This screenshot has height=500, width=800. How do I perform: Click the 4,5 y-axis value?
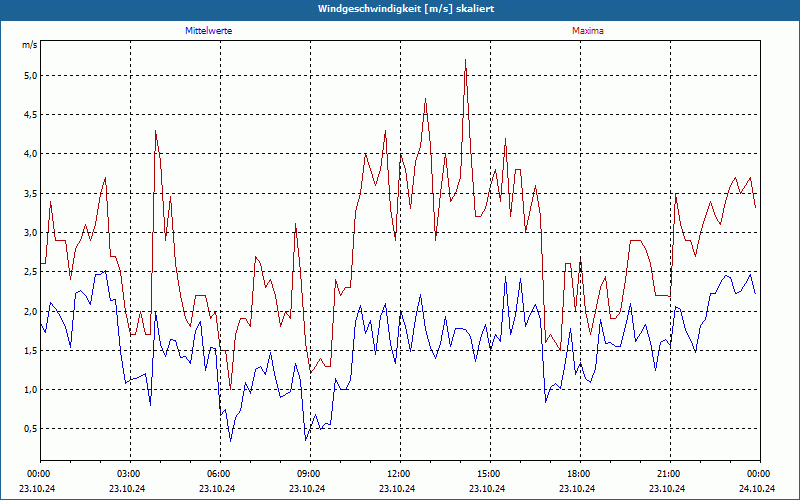click(31, 115)
